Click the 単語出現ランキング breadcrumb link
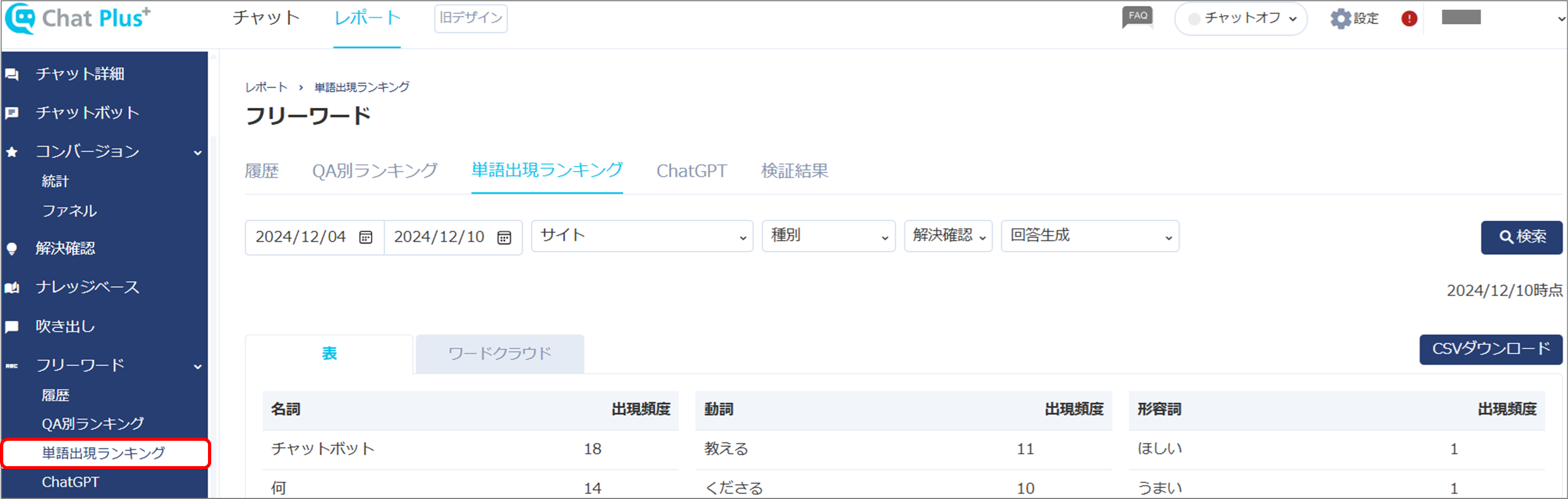1568x499 pixels. pyautogui.click(x=362, y=88)
